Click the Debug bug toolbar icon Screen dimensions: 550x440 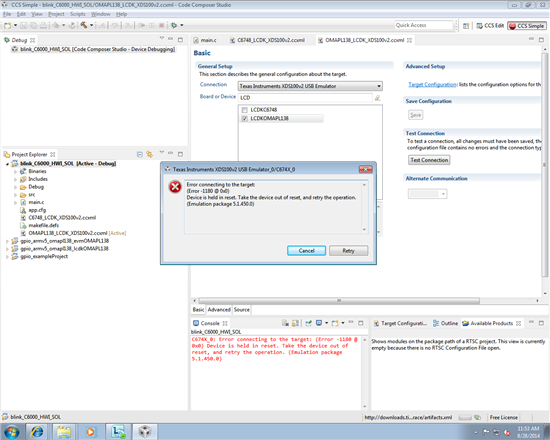click(174, 25)
